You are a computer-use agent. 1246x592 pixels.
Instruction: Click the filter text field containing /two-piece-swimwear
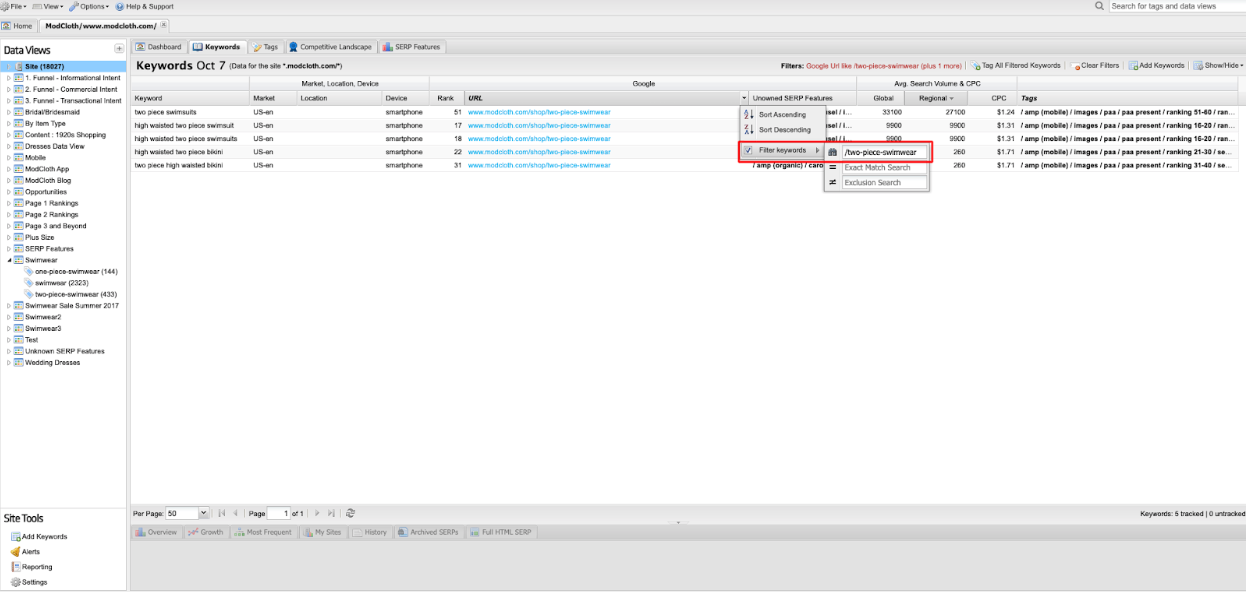(x=885, y=152)
